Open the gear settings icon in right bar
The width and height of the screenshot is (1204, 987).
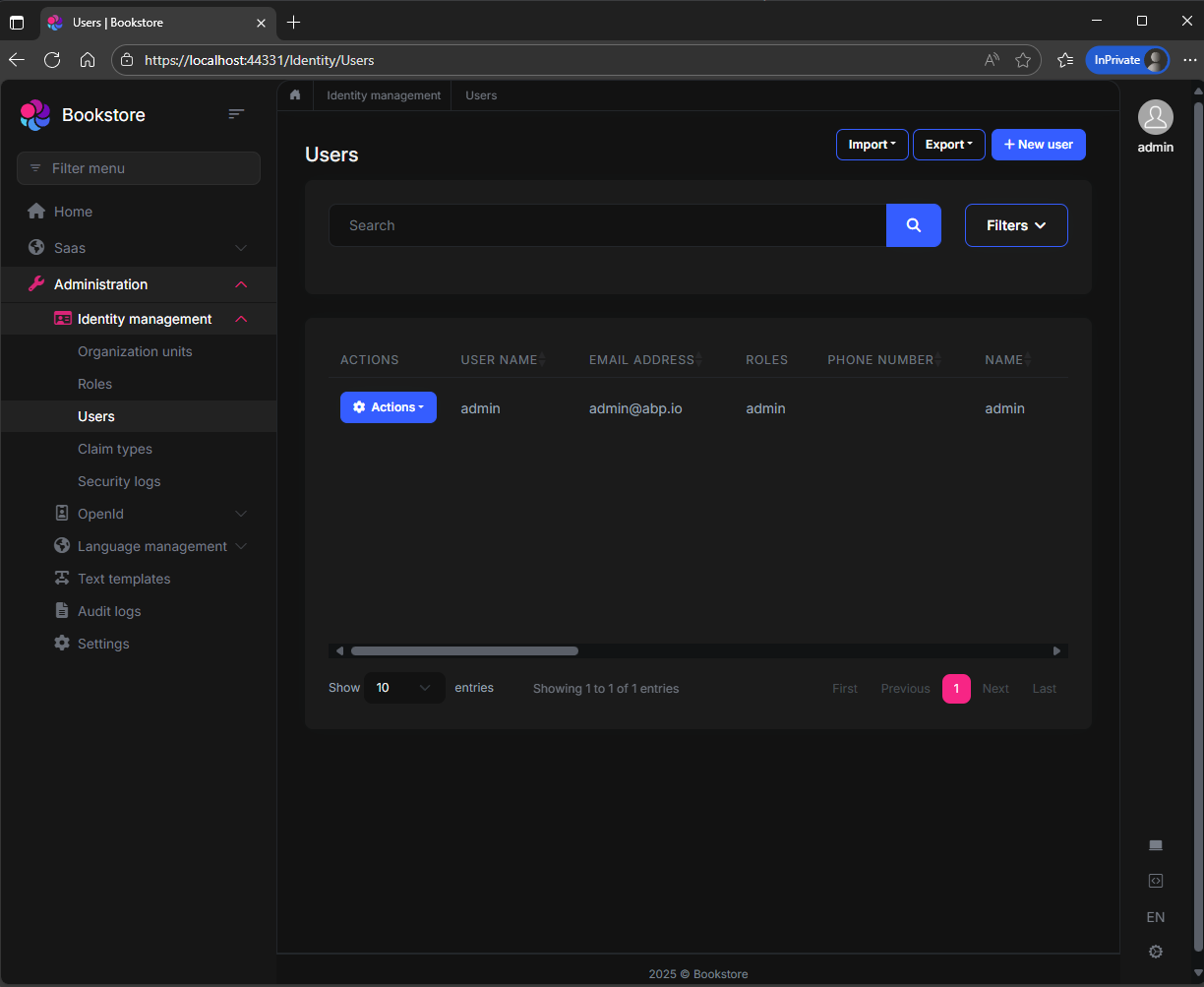1156,952
